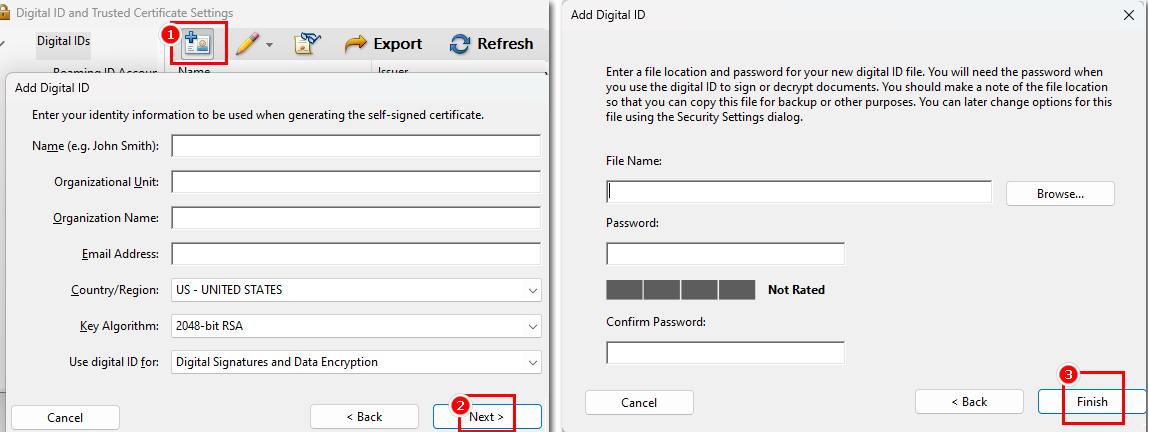Image resolution: width=1149 pixels, height=432 pixels.
Task: Click Cancel in the file location dialog
Action: click(x=639, y=402)
